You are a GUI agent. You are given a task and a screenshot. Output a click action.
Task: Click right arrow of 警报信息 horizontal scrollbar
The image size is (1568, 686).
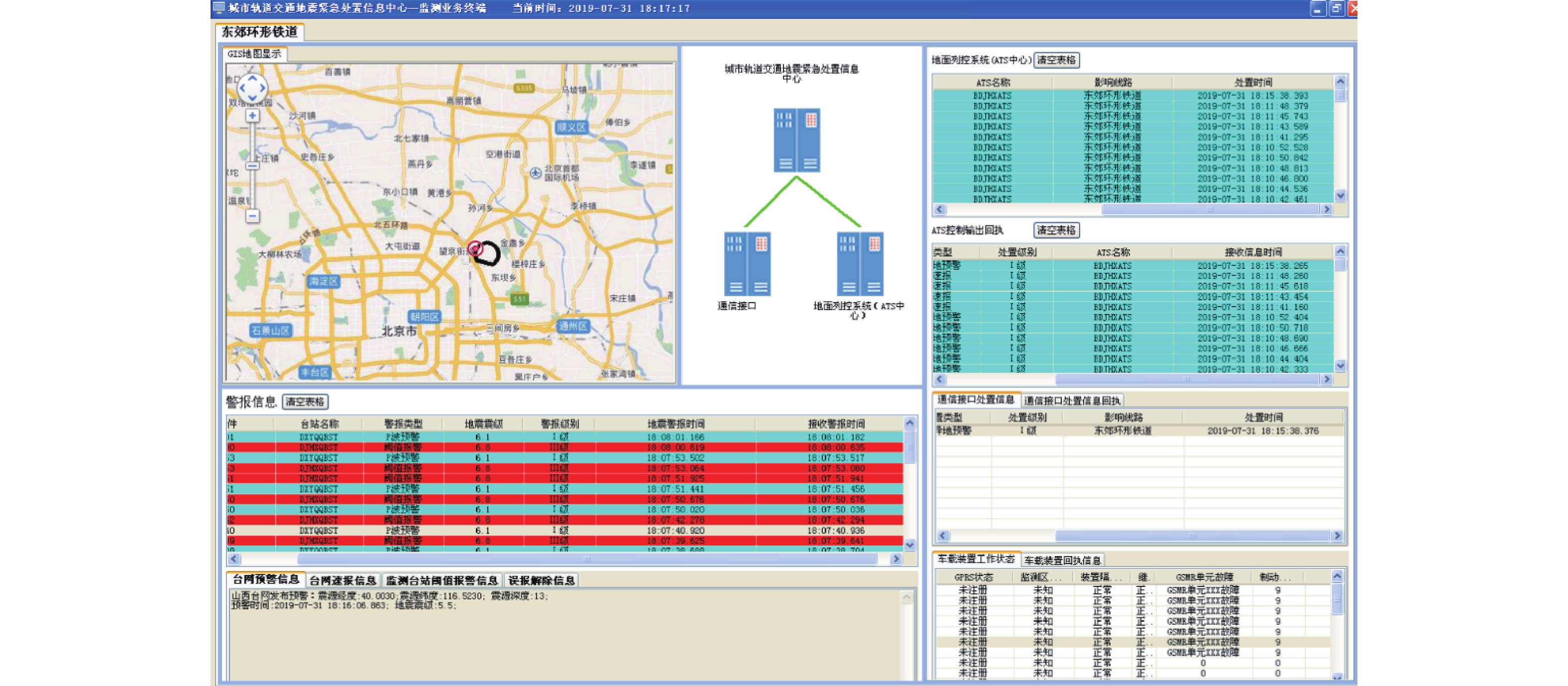pos(896,559)
